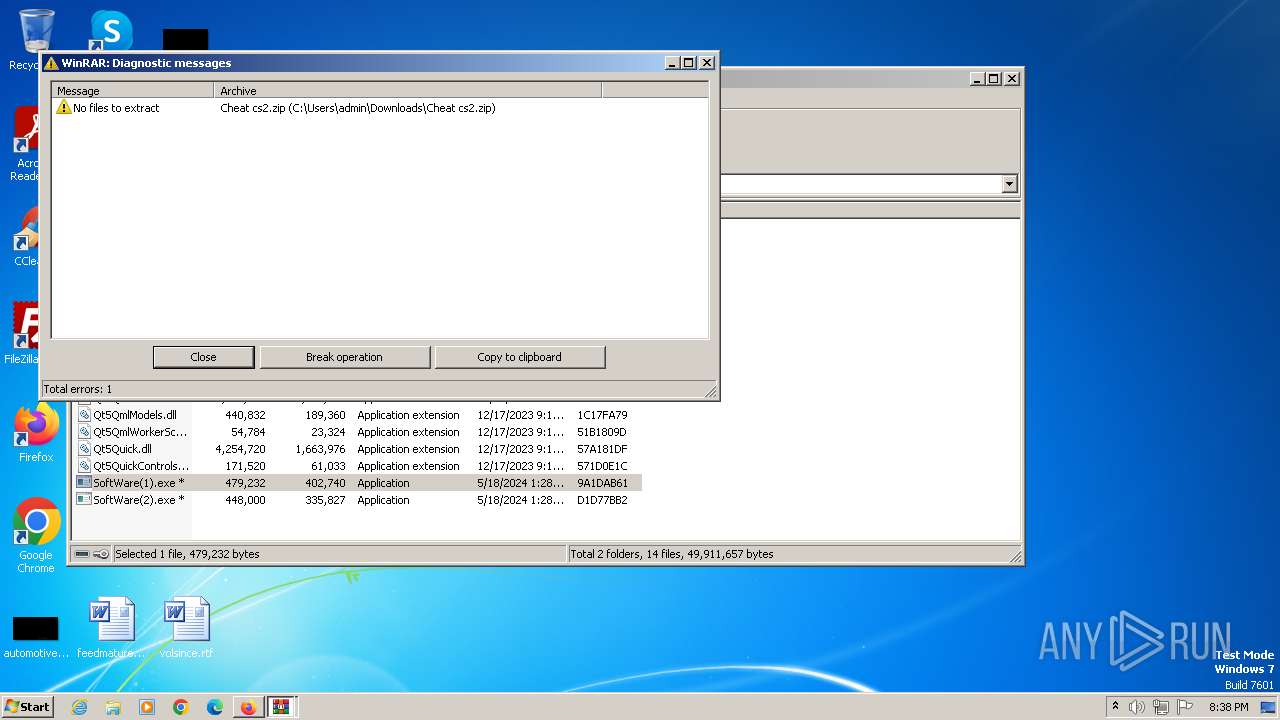Click the Qt5QmlModels.dll file icon
This screenshot has width=1280, height=720.
click(84, 415)
